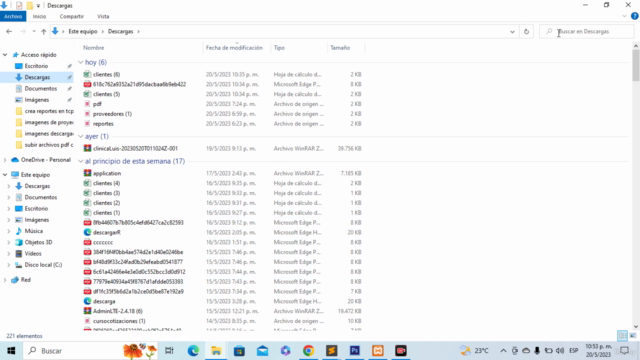Image resolution: width=640 pixels, height=360 pixels.
Task: Open Task View on the taskbar
Action: coord(169,351)
